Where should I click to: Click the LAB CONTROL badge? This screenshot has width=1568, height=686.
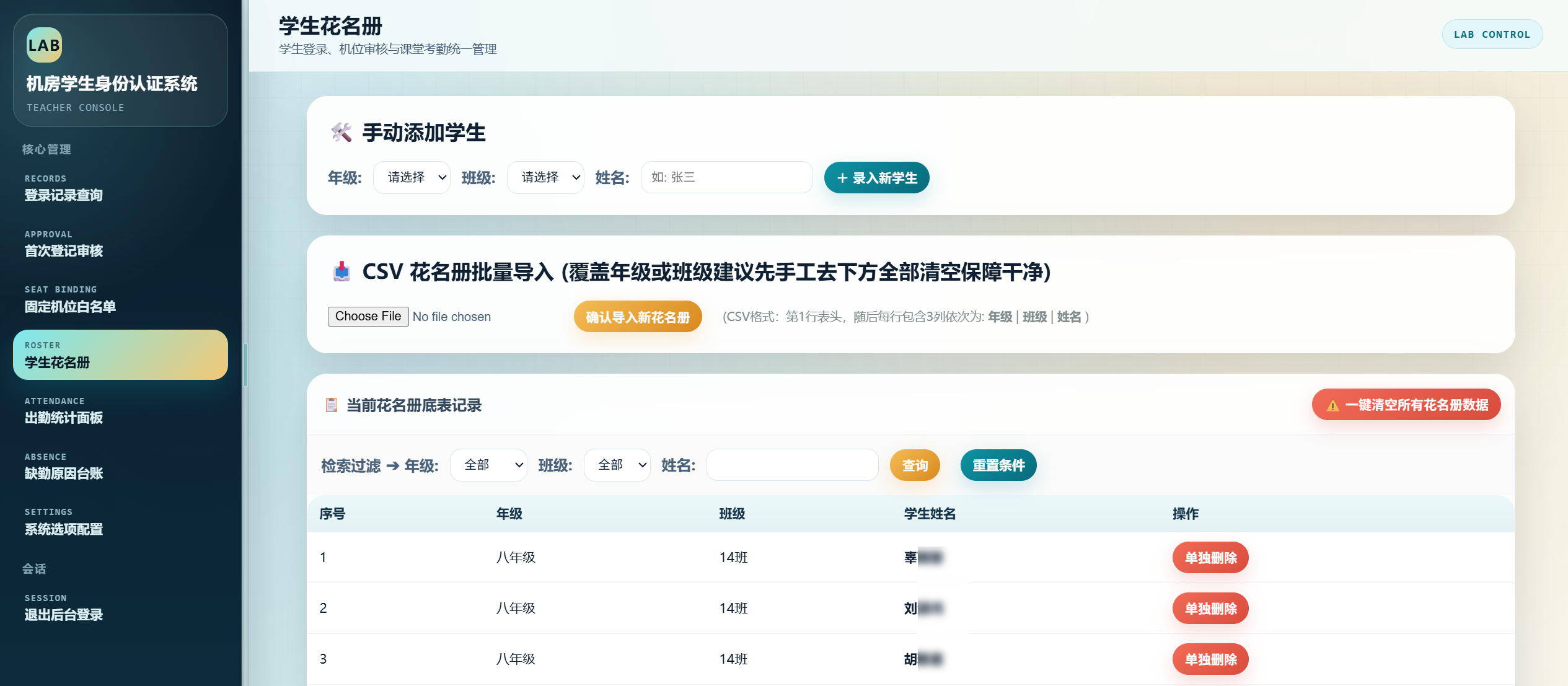[x=1492, y=34]
